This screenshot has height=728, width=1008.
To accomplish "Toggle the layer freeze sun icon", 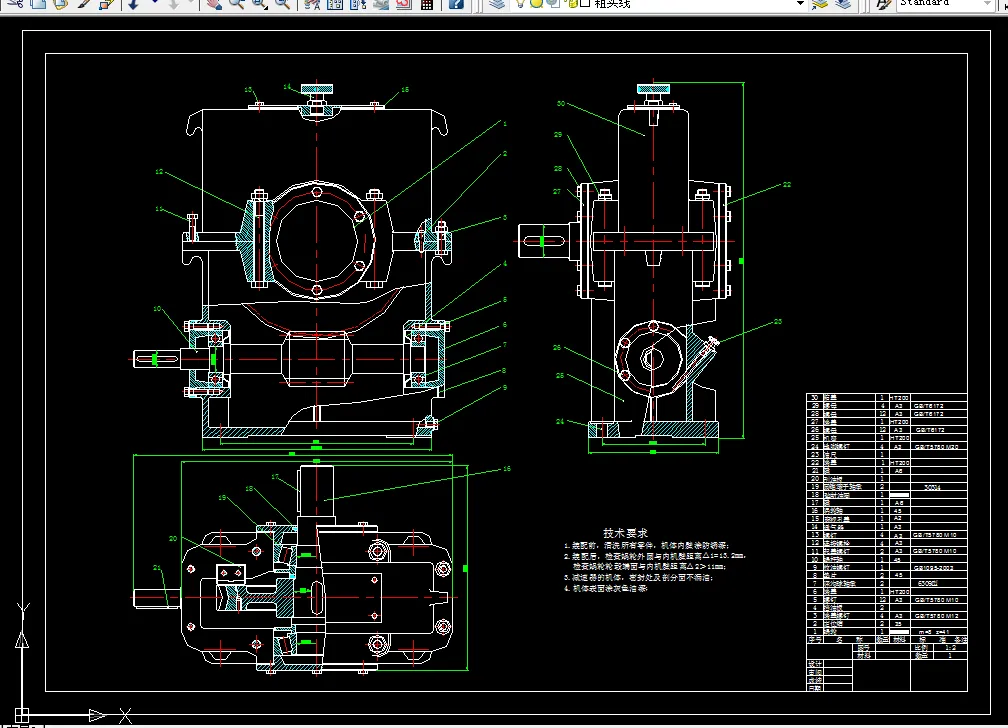I will [x=536, y=4].
